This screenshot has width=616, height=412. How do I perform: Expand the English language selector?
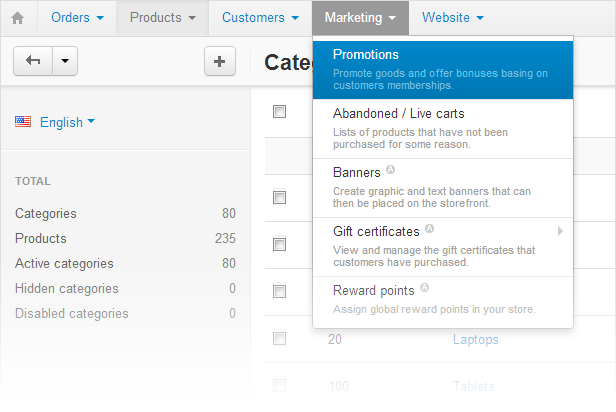[x=68, y=122]
